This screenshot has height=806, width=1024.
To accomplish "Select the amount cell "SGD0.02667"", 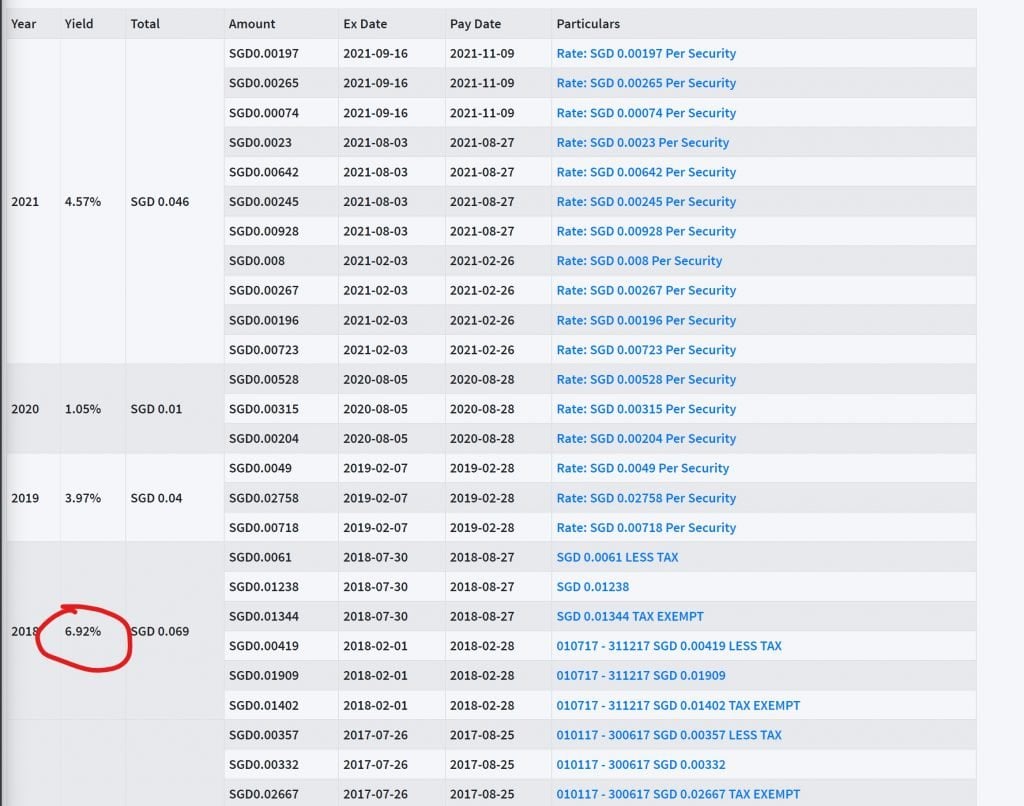I will tap(264, 794).
